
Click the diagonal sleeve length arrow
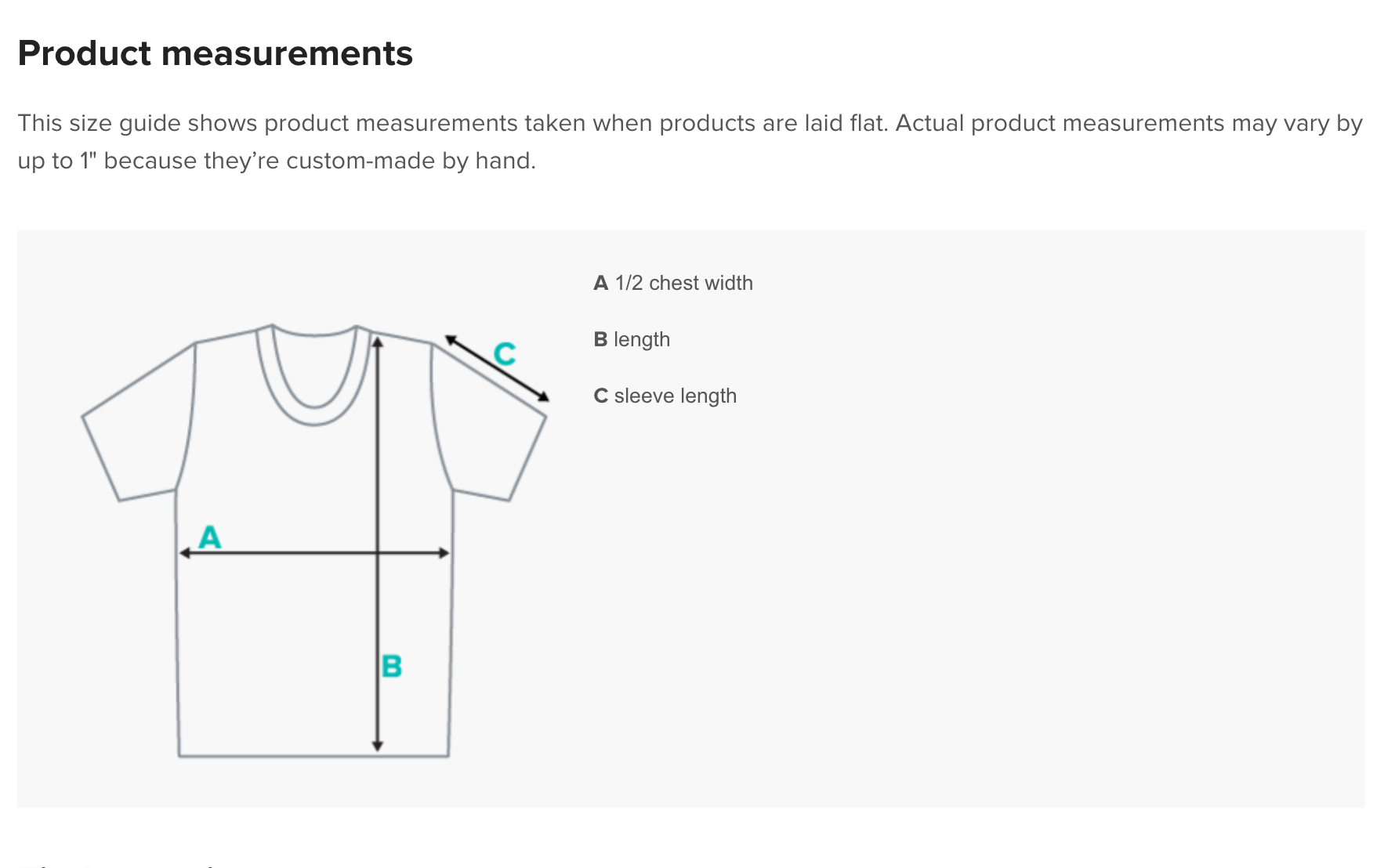tap(497, 368)
